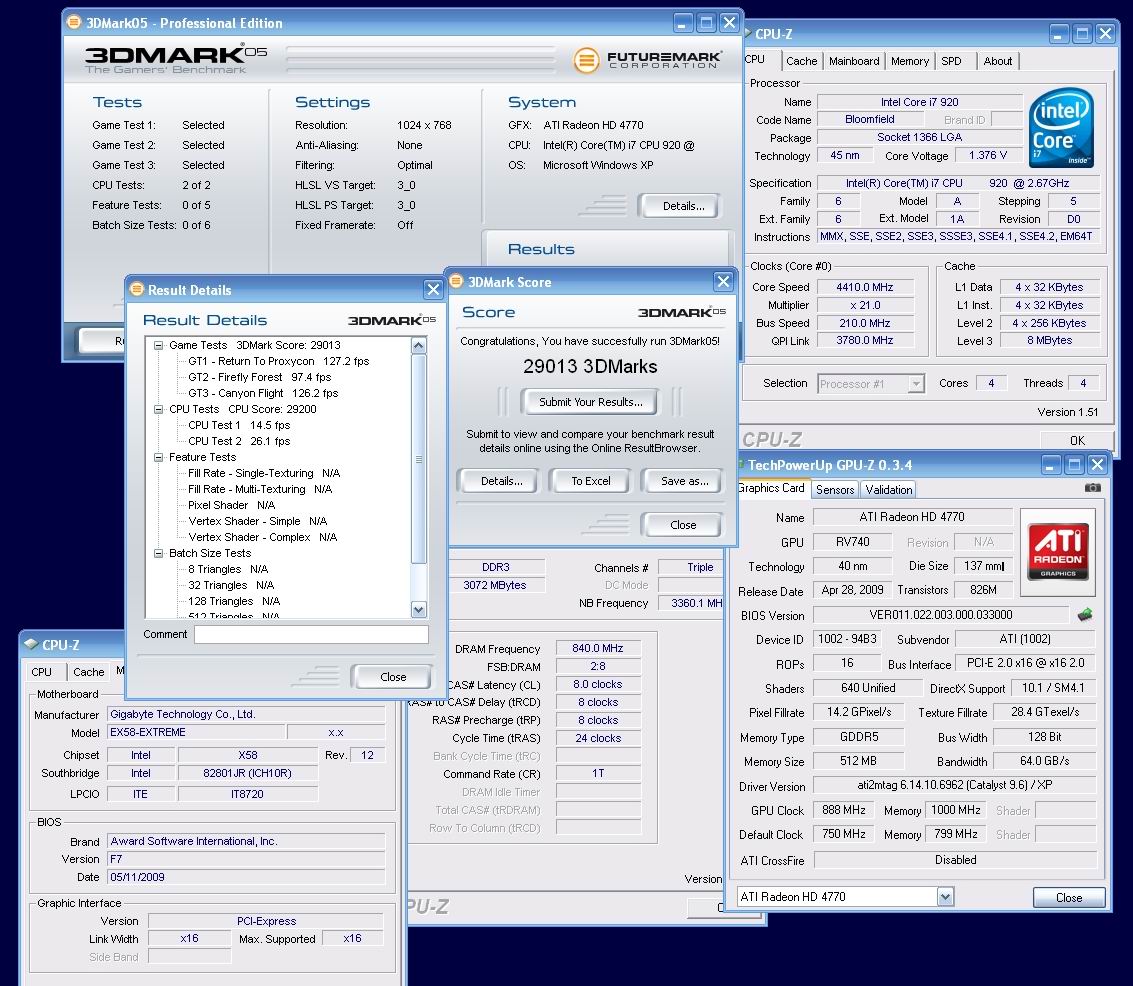Click the ATI Radeon logo in GPU-Z

tap(1058, 552)
